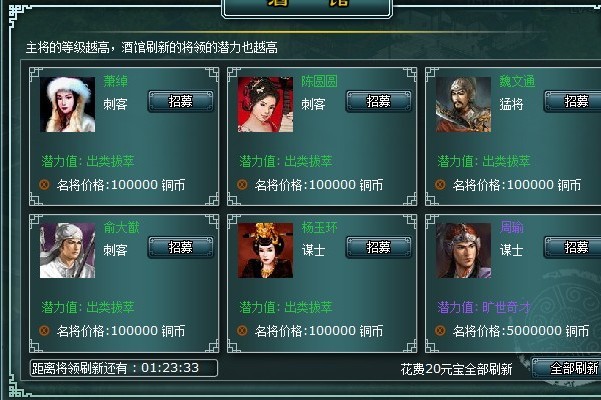The height and width of the screenshot is (400, 601).
Task: Click the refresh countdown timer box
Action: tap(124, 368)
